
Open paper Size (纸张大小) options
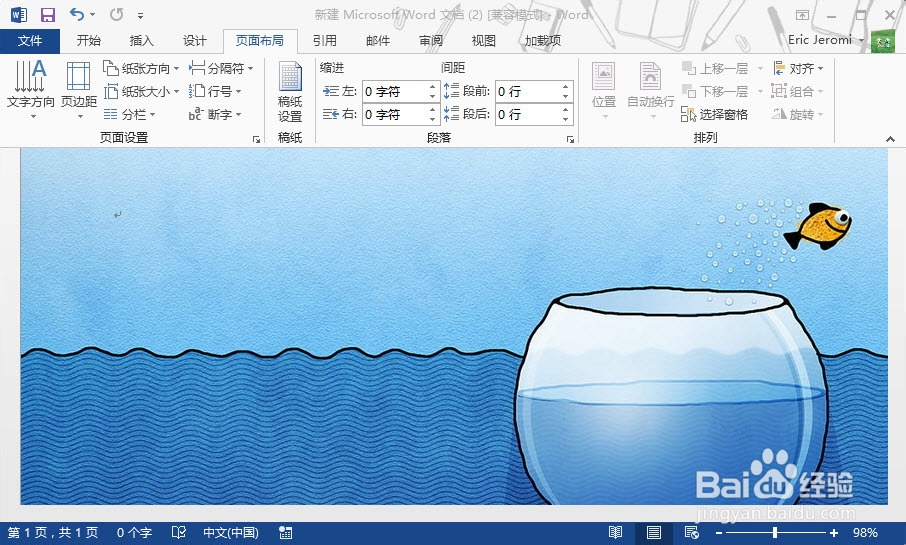(142, 91)
